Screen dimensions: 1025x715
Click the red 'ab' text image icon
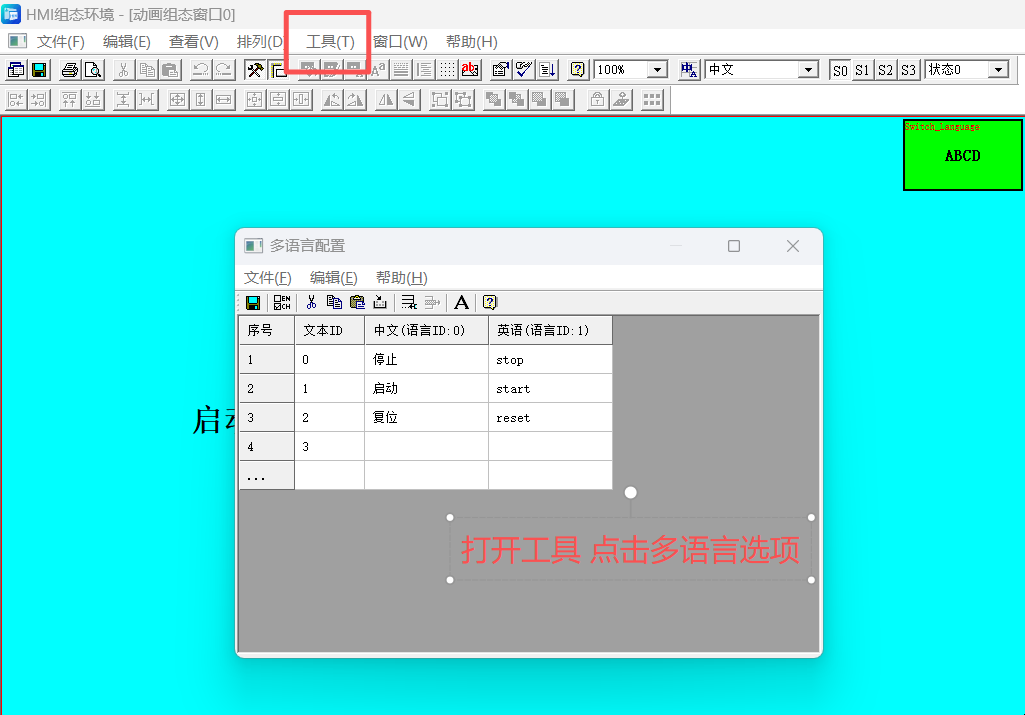tap(470, 69)
